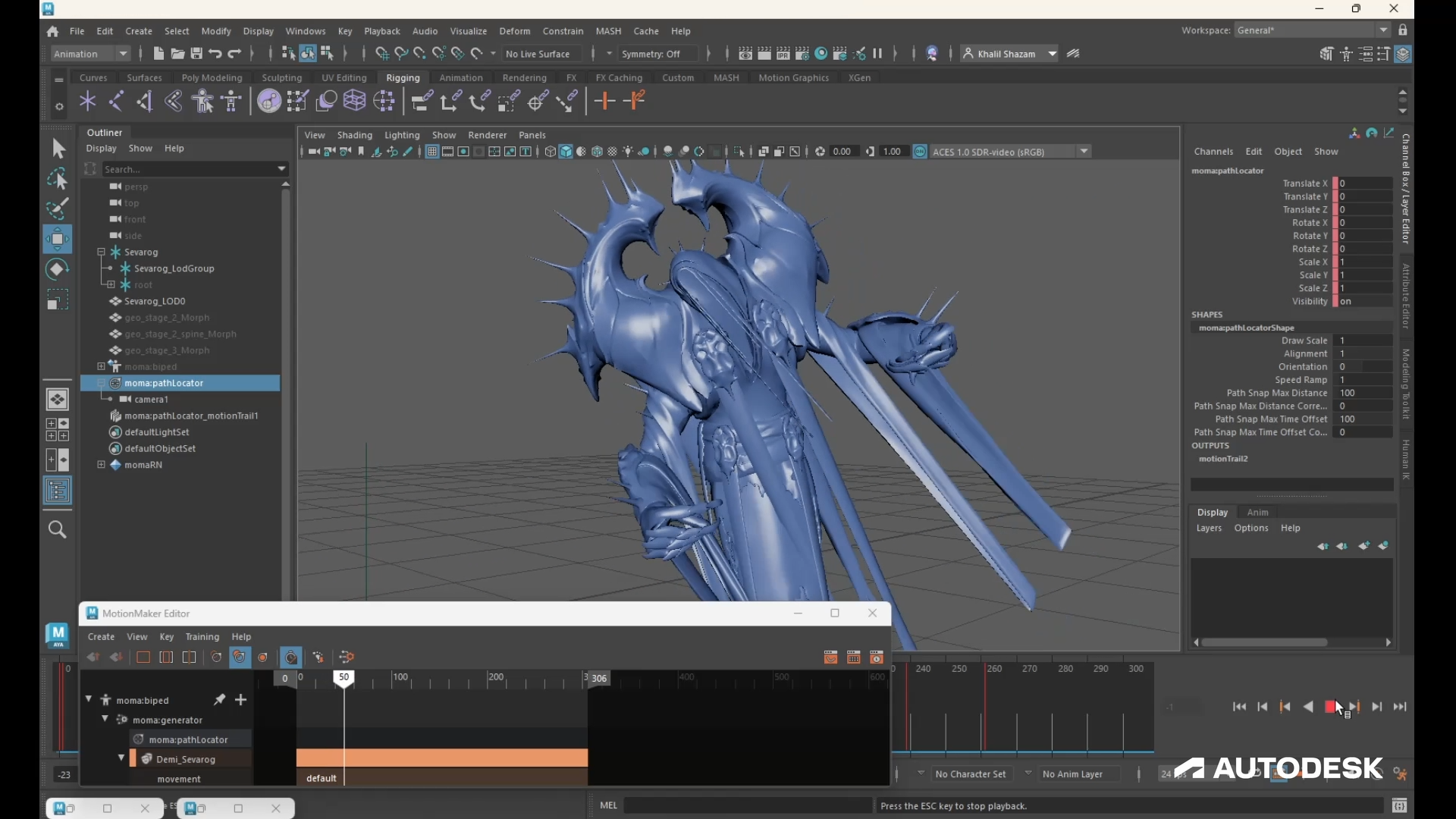Click the Snap to grids icon
Screen dimensions: 1456x819
382,54
